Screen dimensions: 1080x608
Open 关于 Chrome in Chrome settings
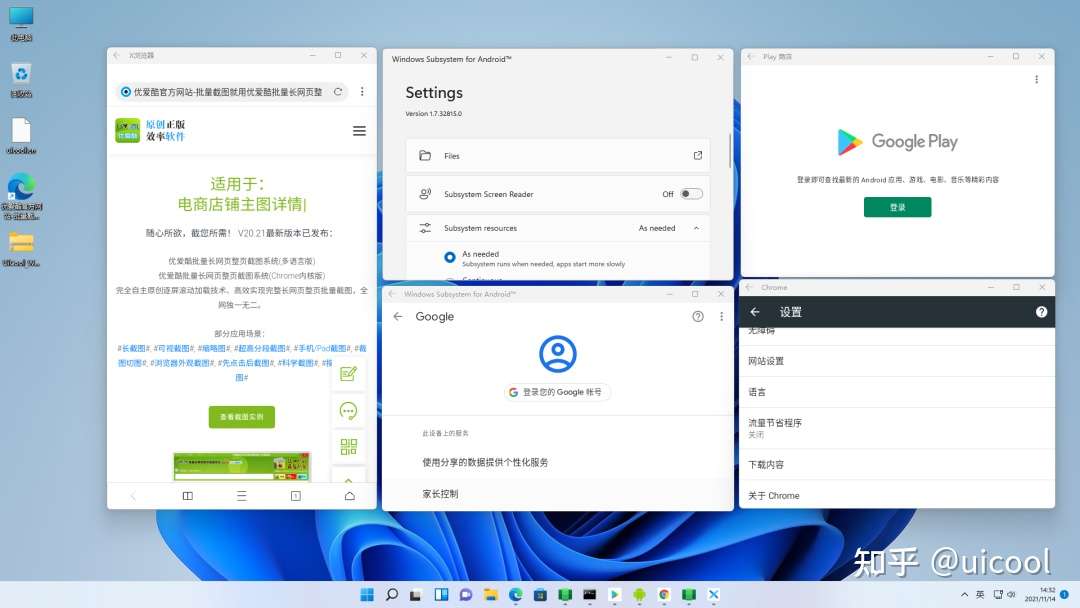click(x=897, y=495)
